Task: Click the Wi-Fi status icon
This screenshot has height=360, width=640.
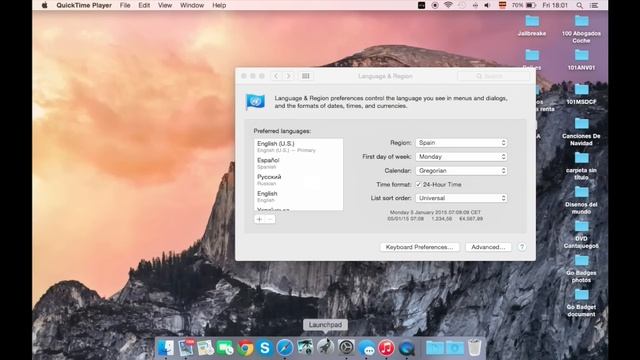Action: tap(448, 5)
